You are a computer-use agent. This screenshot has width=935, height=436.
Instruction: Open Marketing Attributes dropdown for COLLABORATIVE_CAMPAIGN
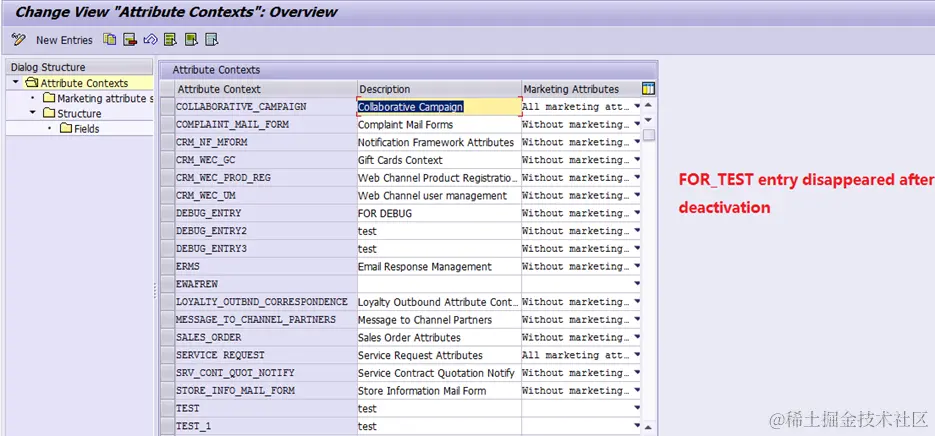pyautogui.click(x=637, y=107)
